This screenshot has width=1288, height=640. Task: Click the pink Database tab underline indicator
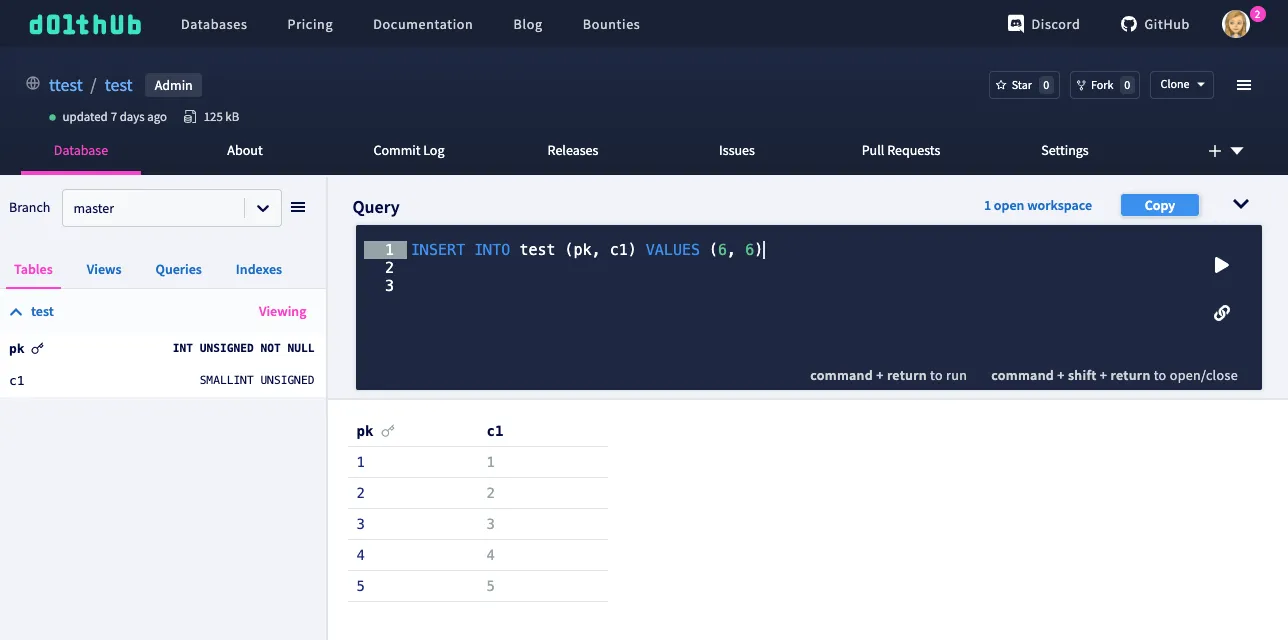(x=80, y=171)
